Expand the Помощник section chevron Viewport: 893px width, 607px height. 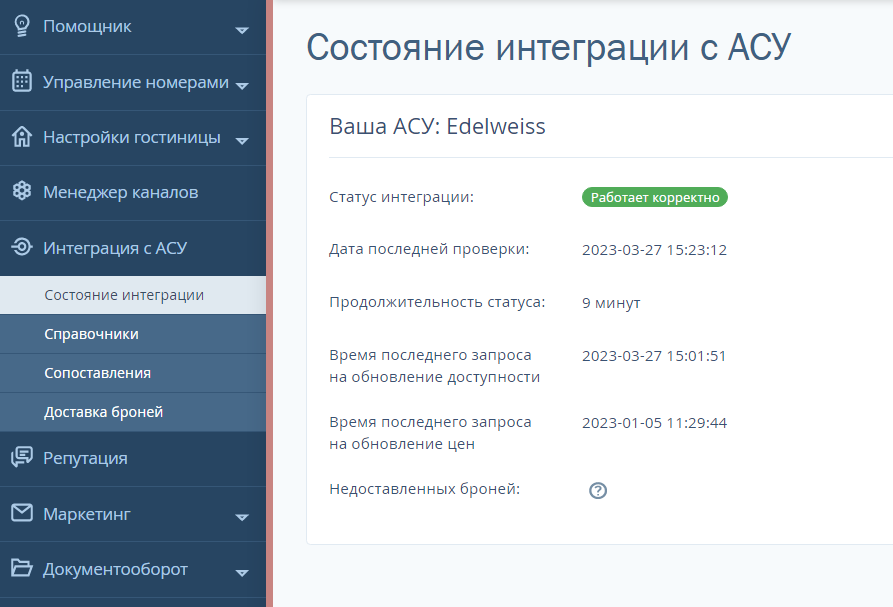241,31
